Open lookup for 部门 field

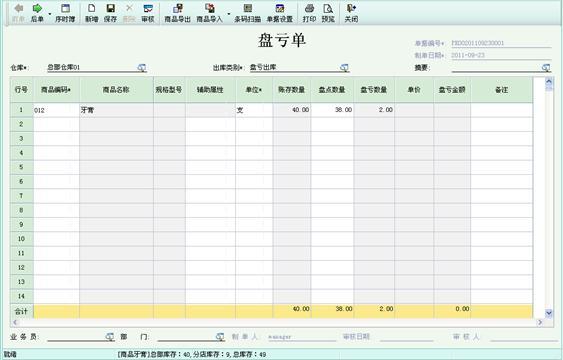point(220,337)
